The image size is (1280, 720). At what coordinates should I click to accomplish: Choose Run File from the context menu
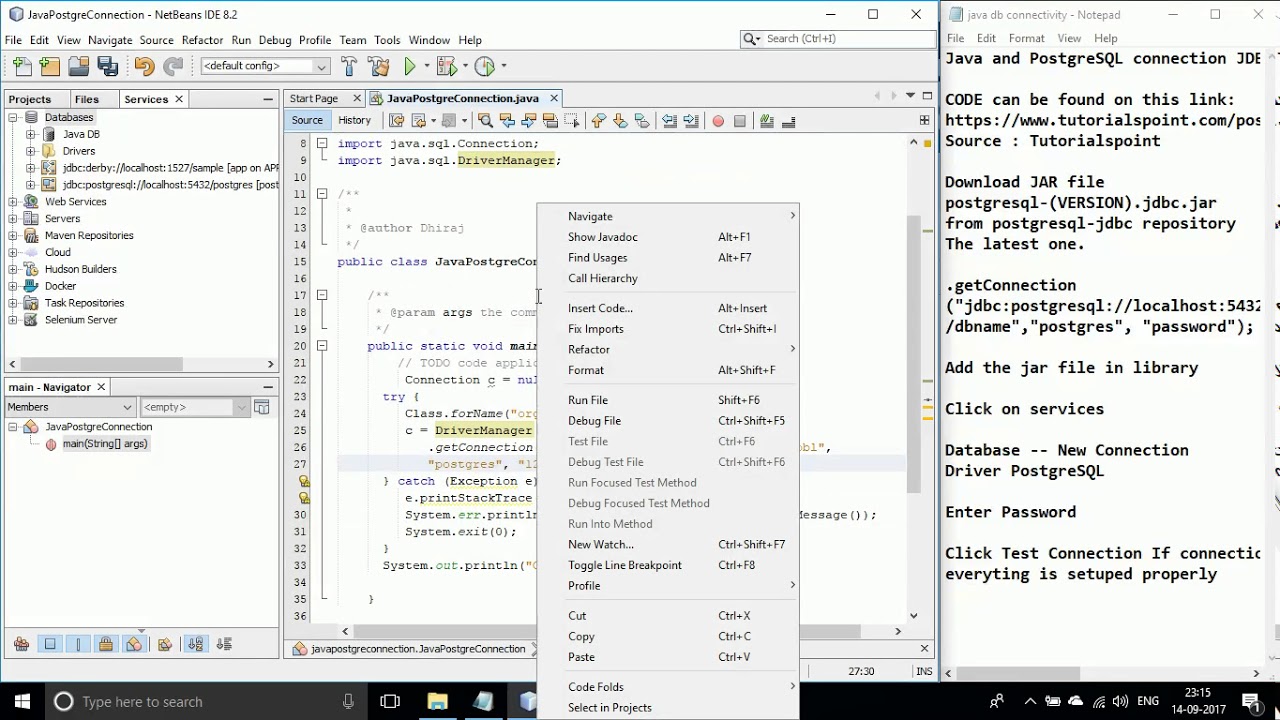(668, 400)
